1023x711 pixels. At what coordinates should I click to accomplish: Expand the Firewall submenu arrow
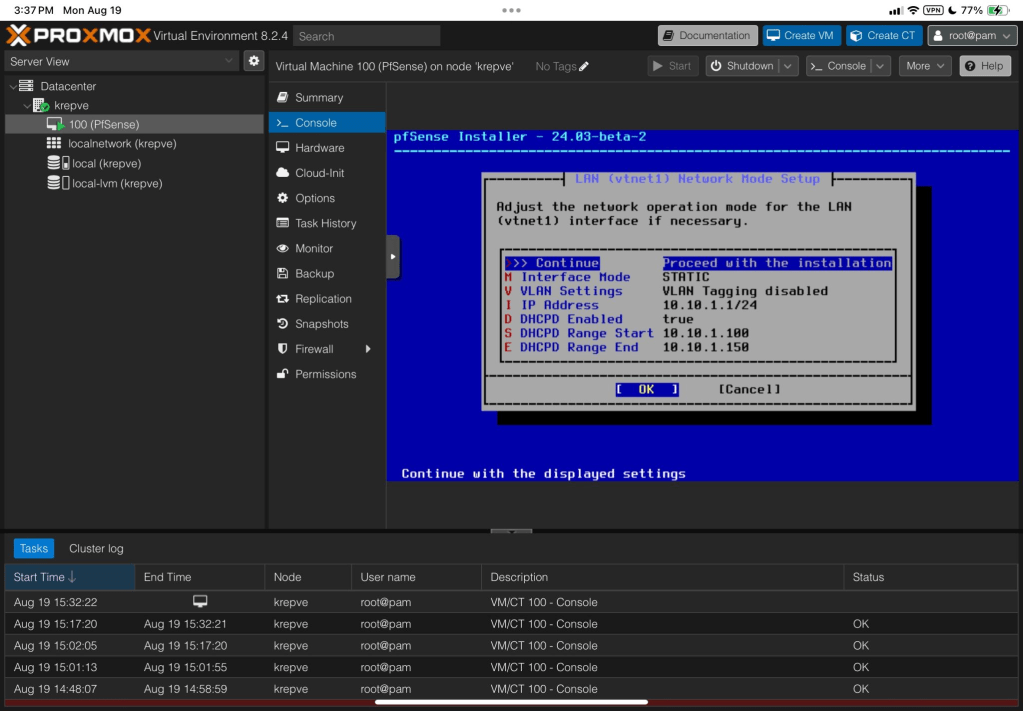pyautogui.click(x=368, y=349)
